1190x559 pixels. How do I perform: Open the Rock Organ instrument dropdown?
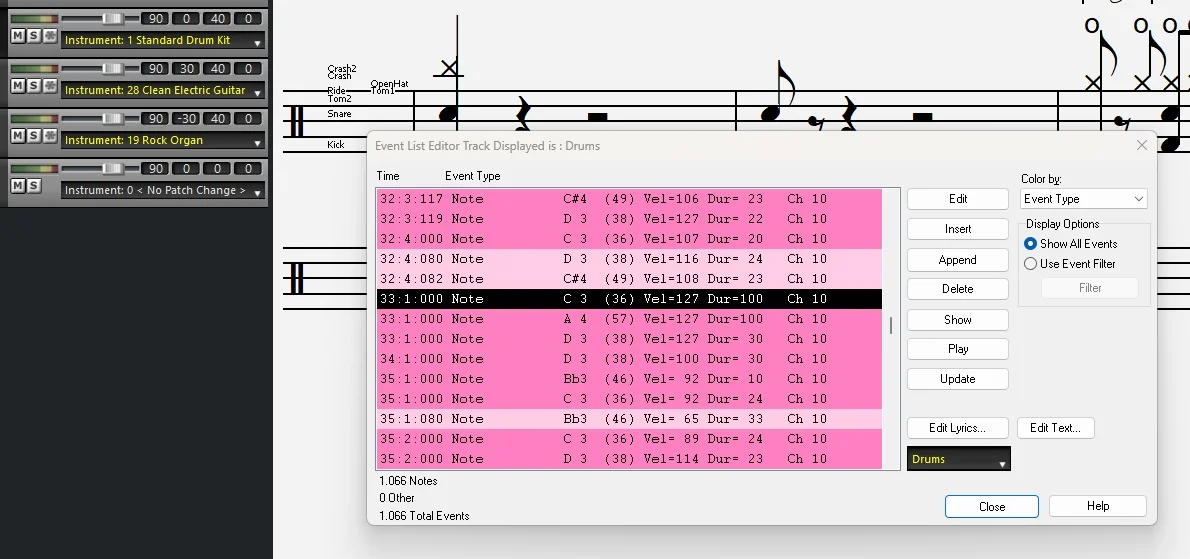[162, 141]
